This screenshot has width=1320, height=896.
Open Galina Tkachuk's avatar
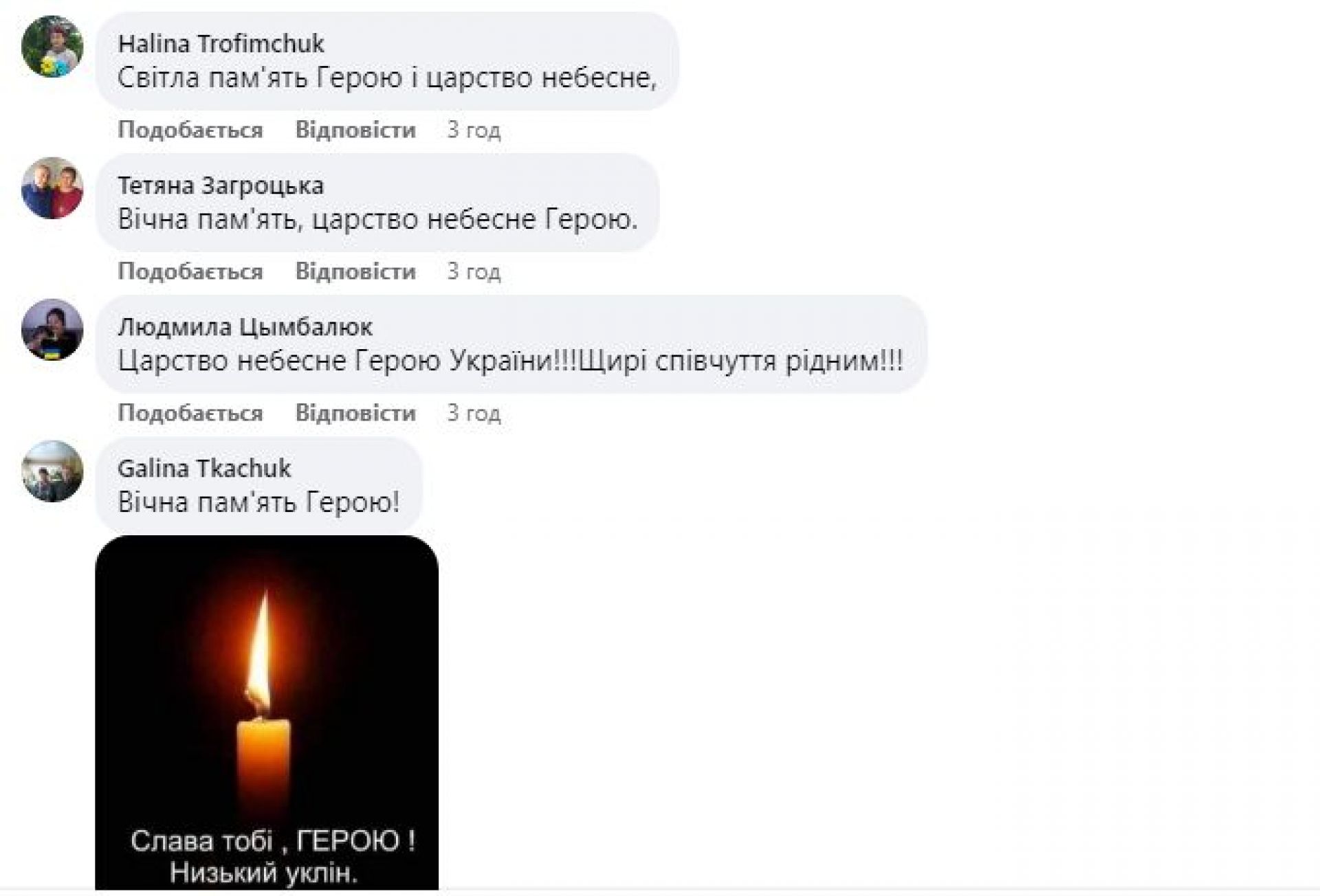(x=52, y=471)
